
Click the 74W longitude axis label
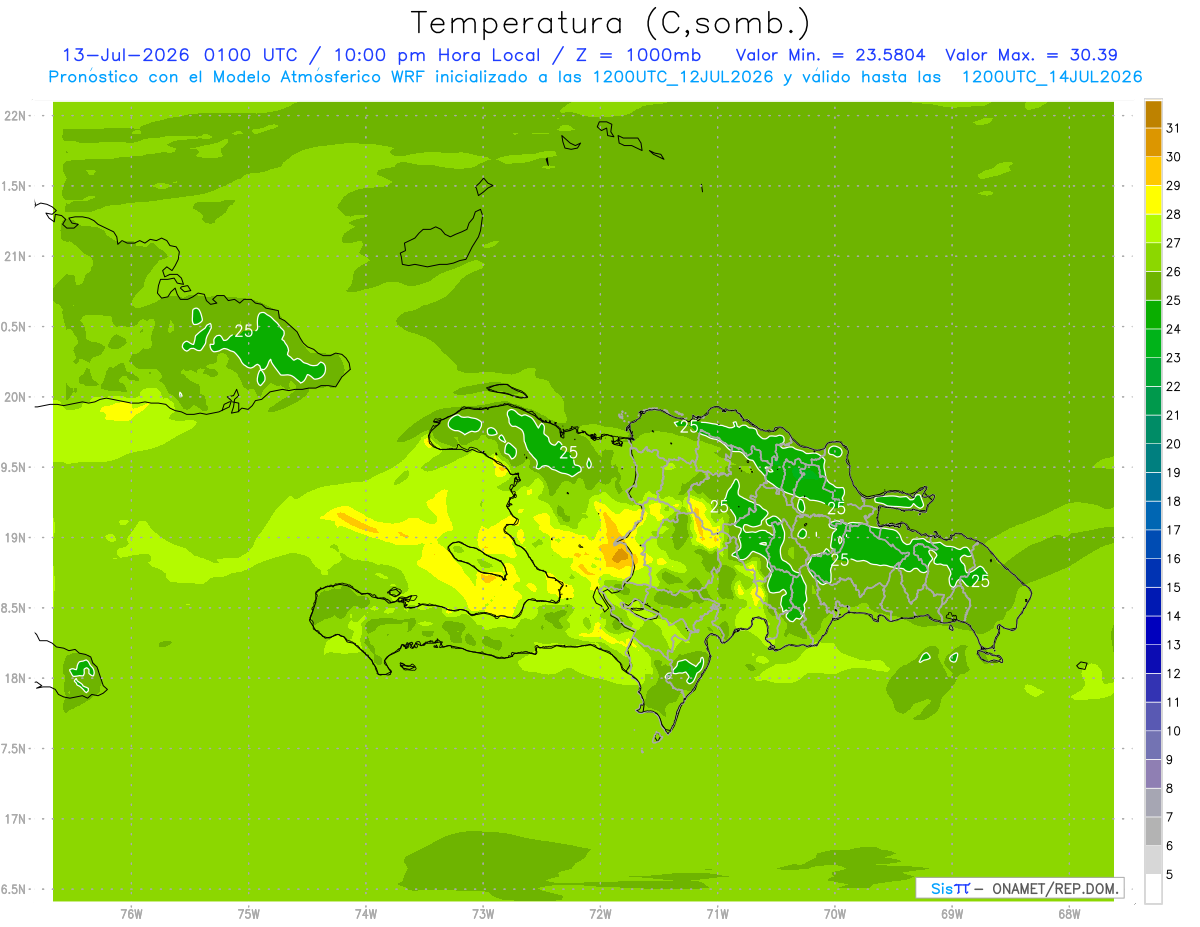point(366,914)
